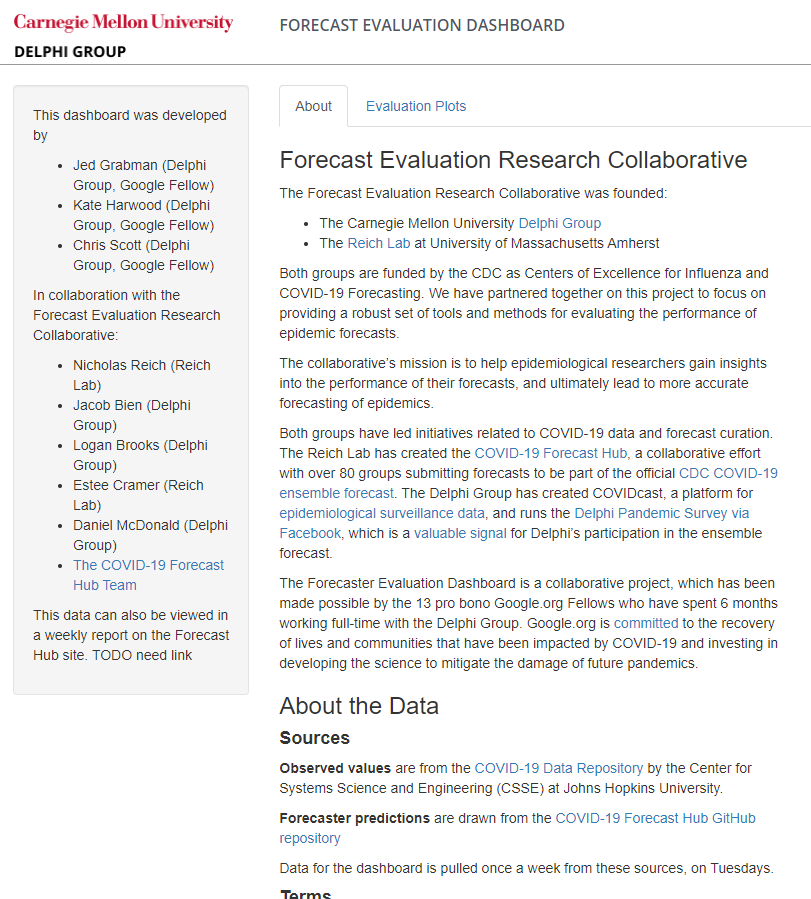Image resolution: width=811 pixels, height=899 pixels.
Task: Click the Jed Grabman list entry
Action: (x=143, y=175)
